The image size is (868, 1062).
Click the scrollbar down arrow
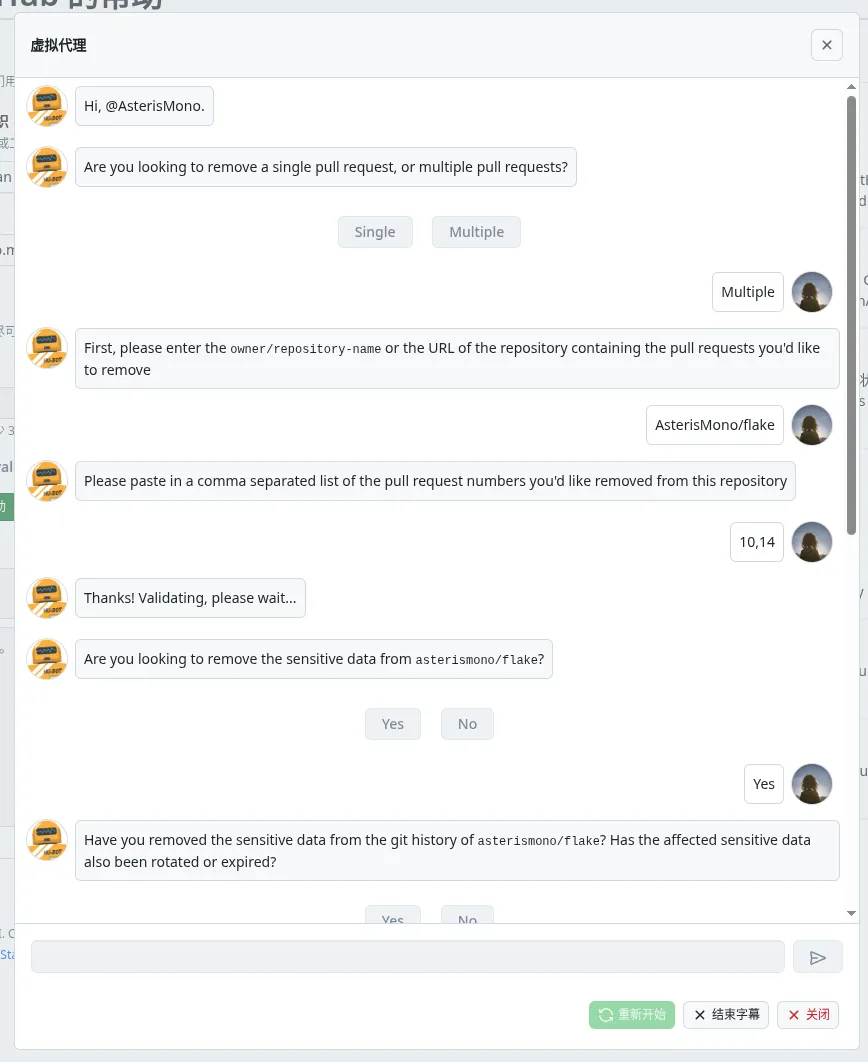[x=852, y=913]
